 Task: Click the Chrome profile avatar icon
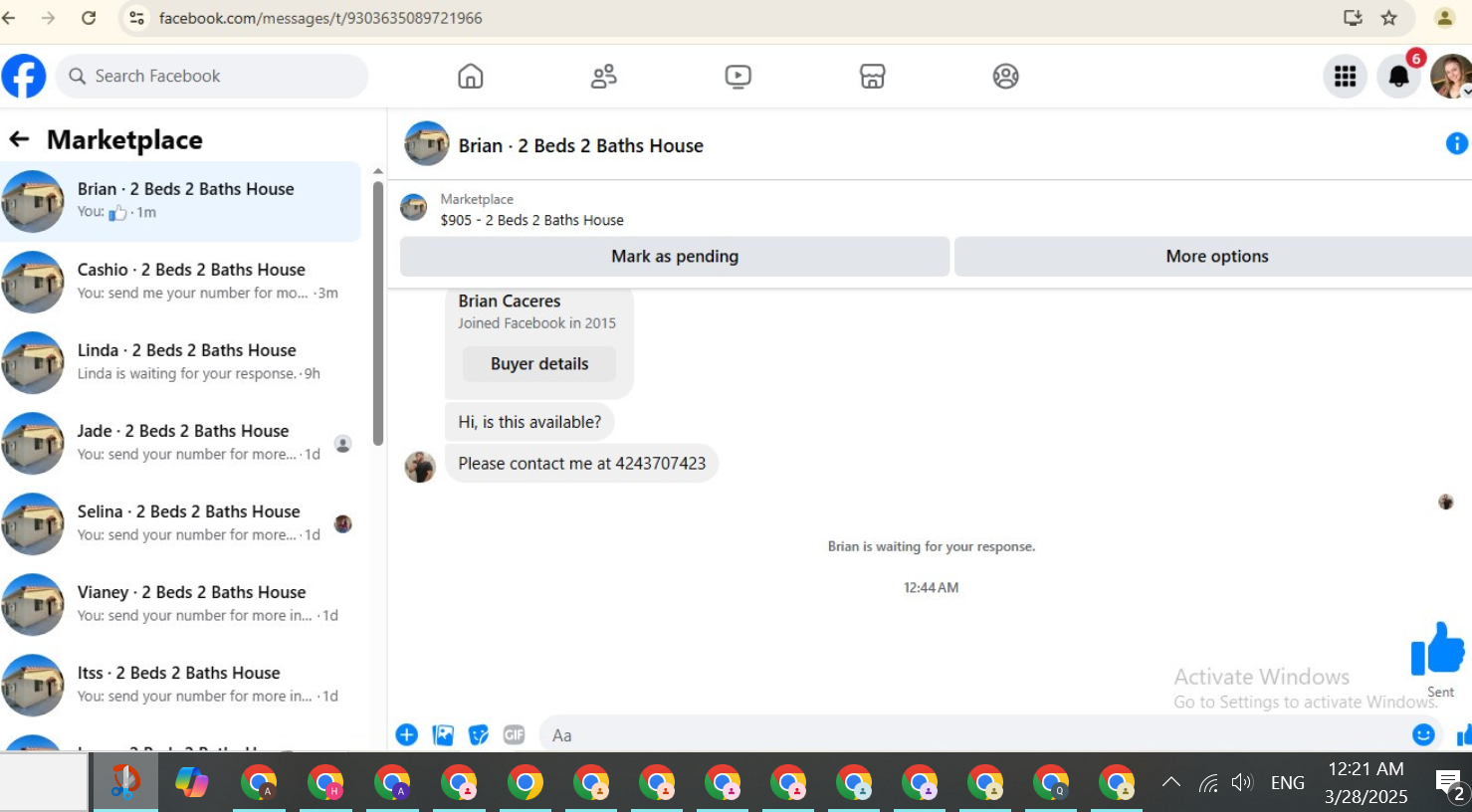[1445, 18]
